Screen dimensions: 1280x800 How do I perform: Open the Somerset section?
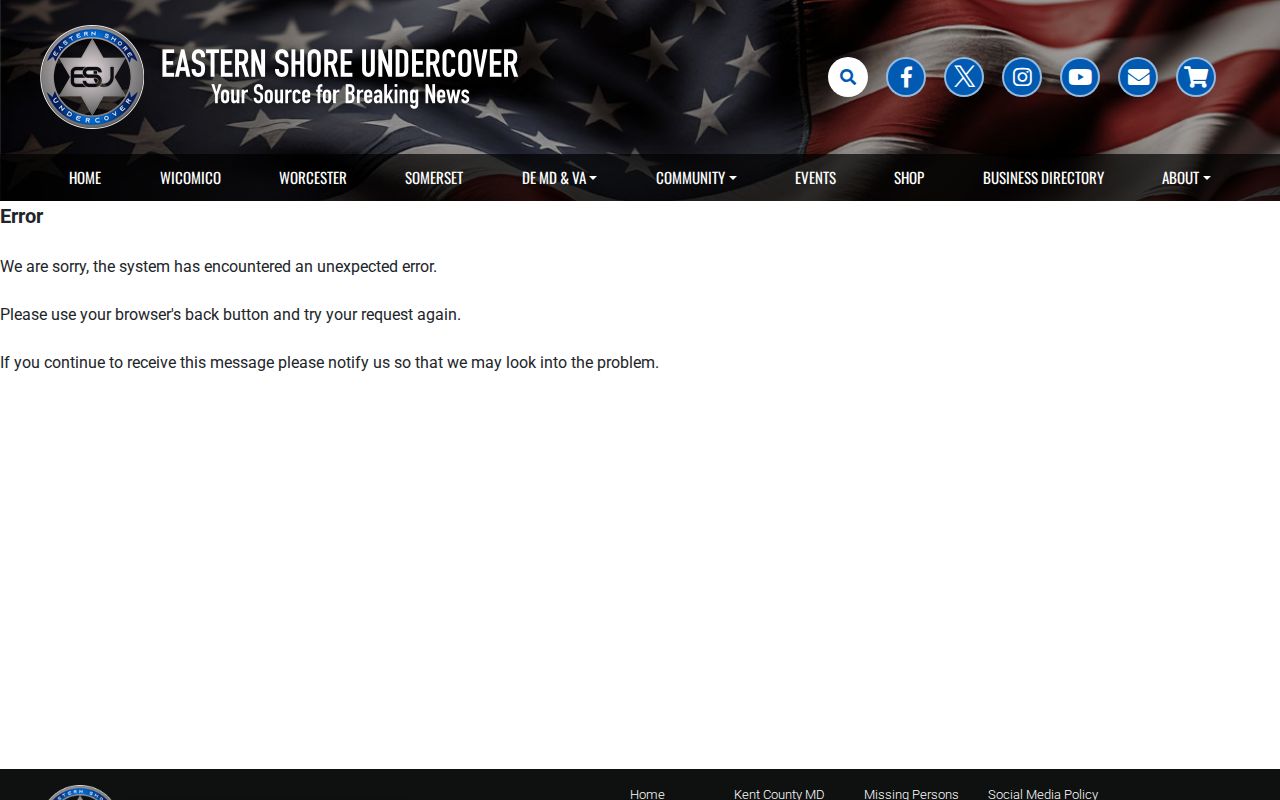click(x=434, y=178)
